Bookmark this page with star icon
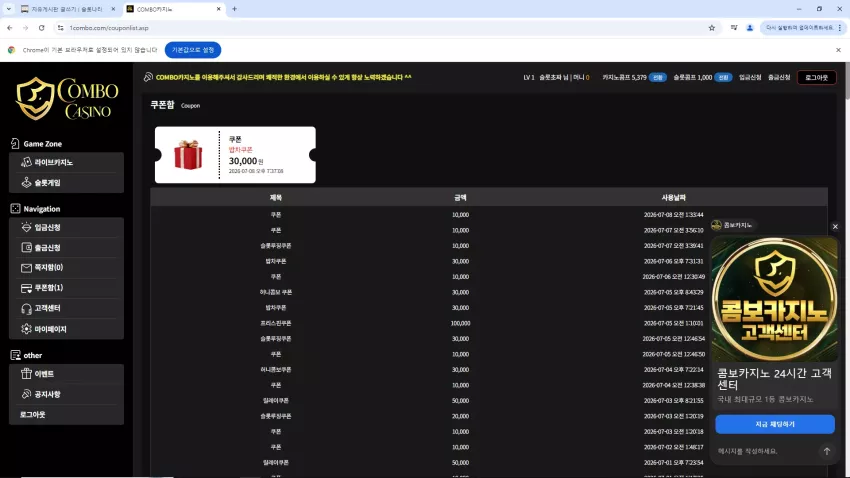The width and height of the screenshot is (850, 478). (712, 28)
